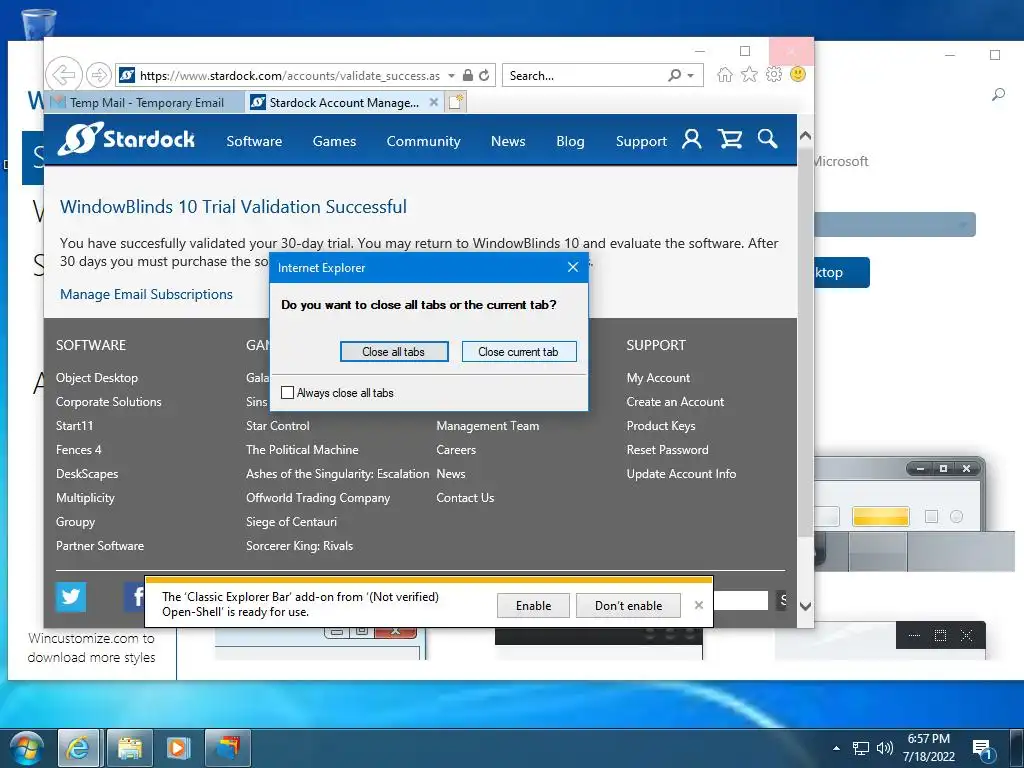Open Object Desktop link

click(97, 377)
